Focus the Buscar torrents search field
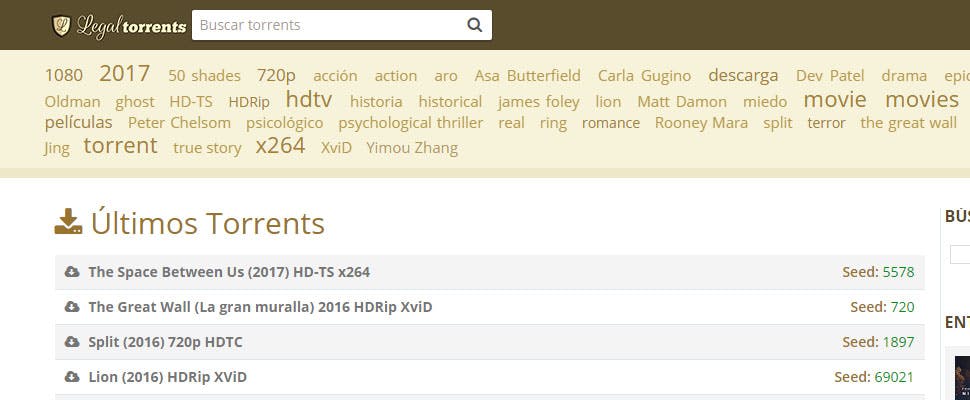Screen dimensions: 970x400 coord(328,25)
